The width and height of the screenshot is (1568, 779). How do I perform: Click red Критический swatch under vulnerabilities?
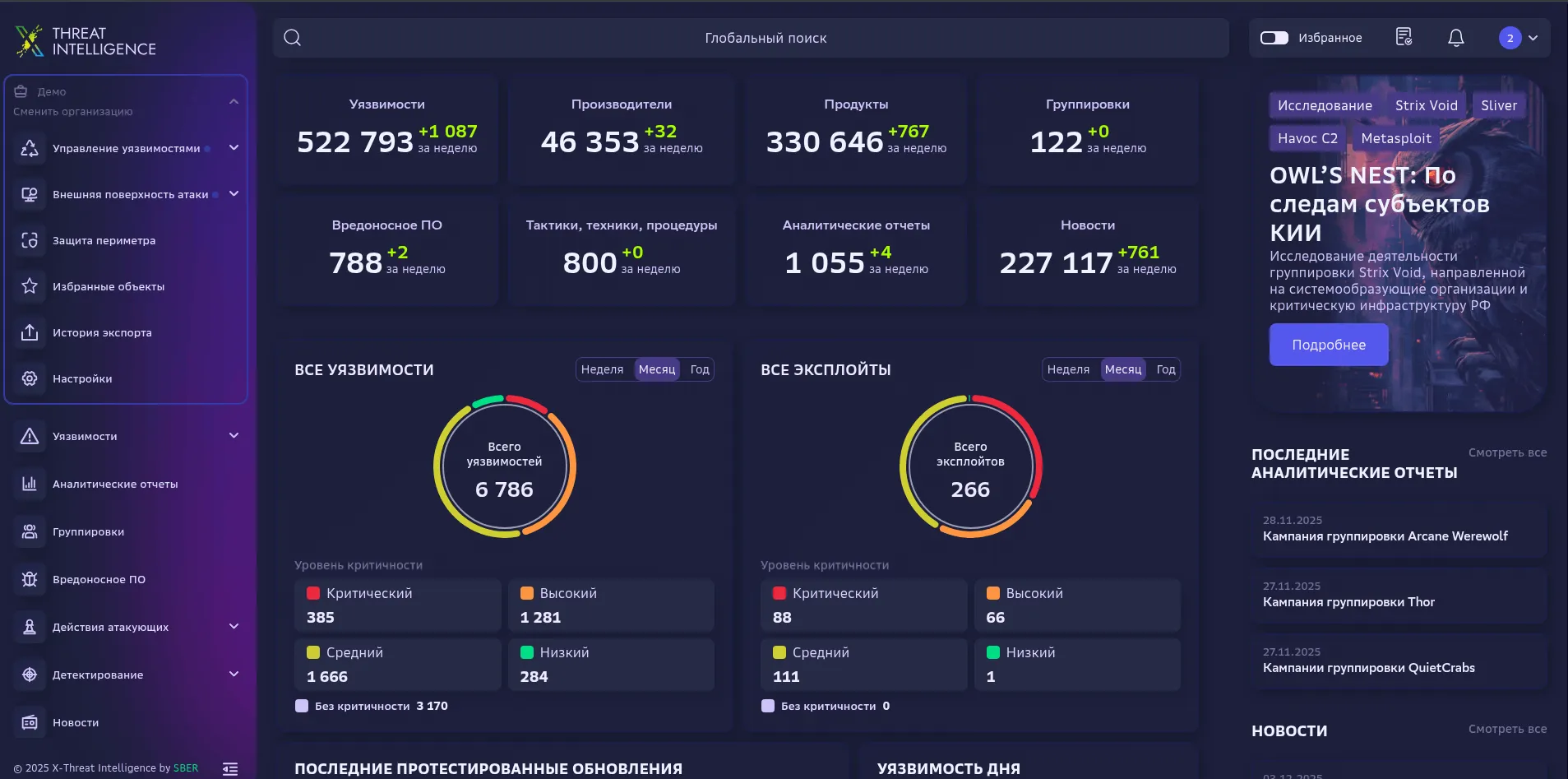(x=313, y=593)
